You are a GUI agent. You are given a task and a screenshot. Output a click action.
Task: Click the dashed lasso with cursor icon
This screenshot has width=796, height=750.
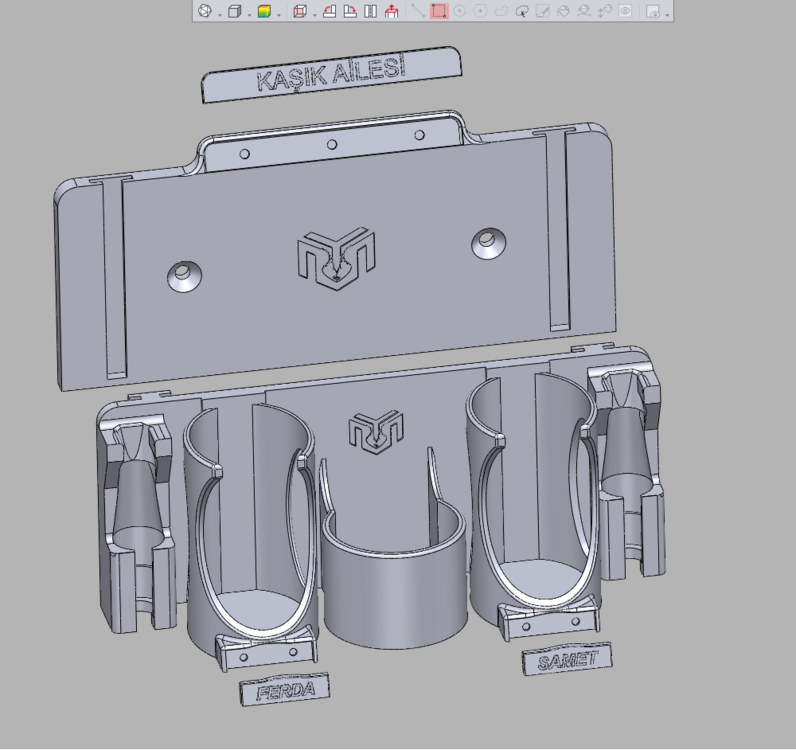pos(521,11)
